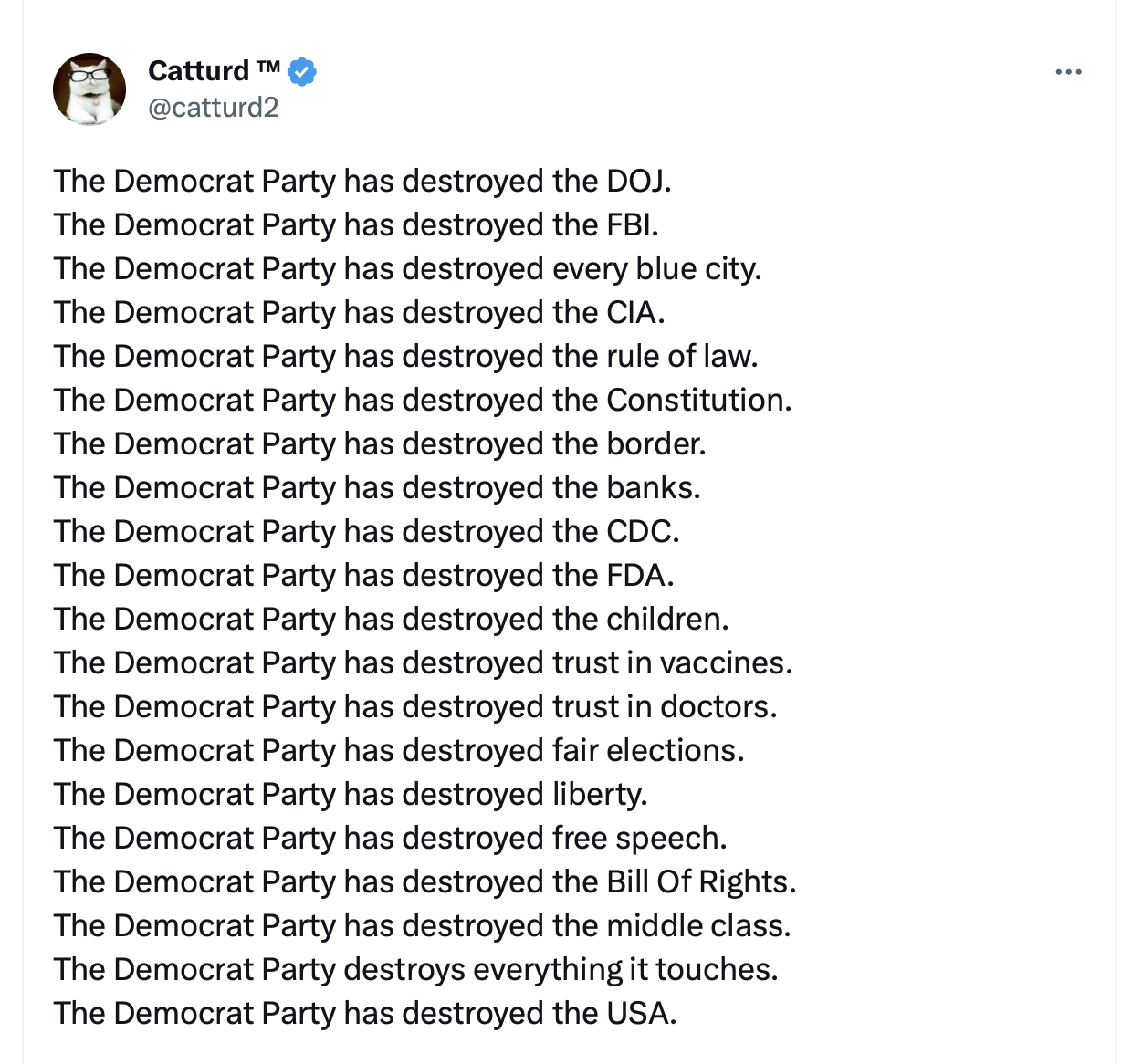Click the line about the rule of law
This screenshot has width=1132, height=1064.
(405, 356)
